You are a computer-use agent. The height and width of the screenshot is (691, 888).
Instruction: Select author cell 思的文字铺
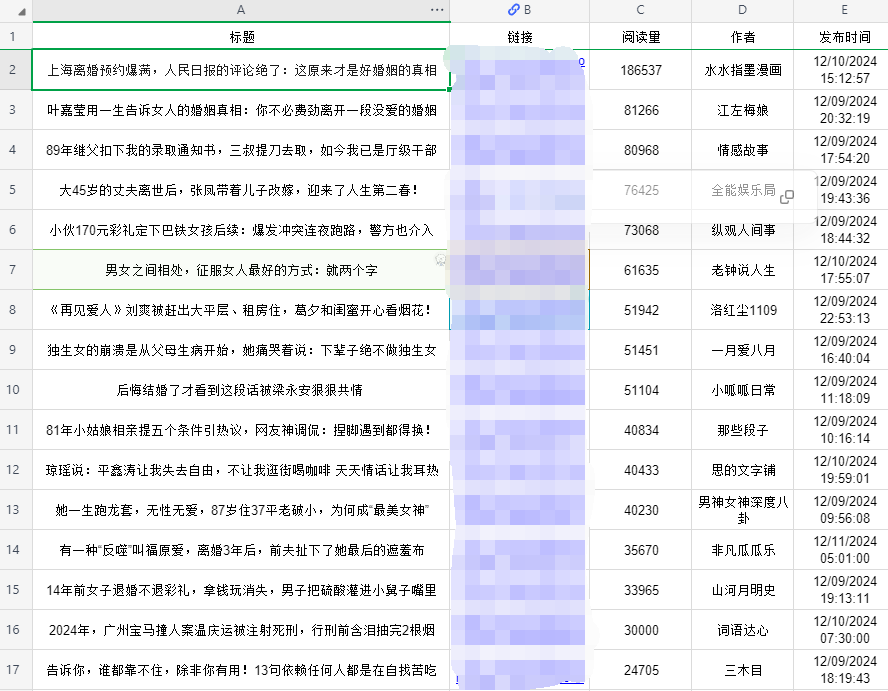point(742,470)
